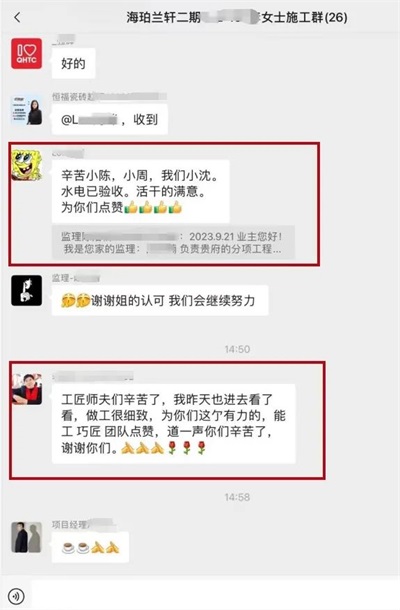
Task: Tap the '收到' reply bubble with @mention
Action: [110, 119]
